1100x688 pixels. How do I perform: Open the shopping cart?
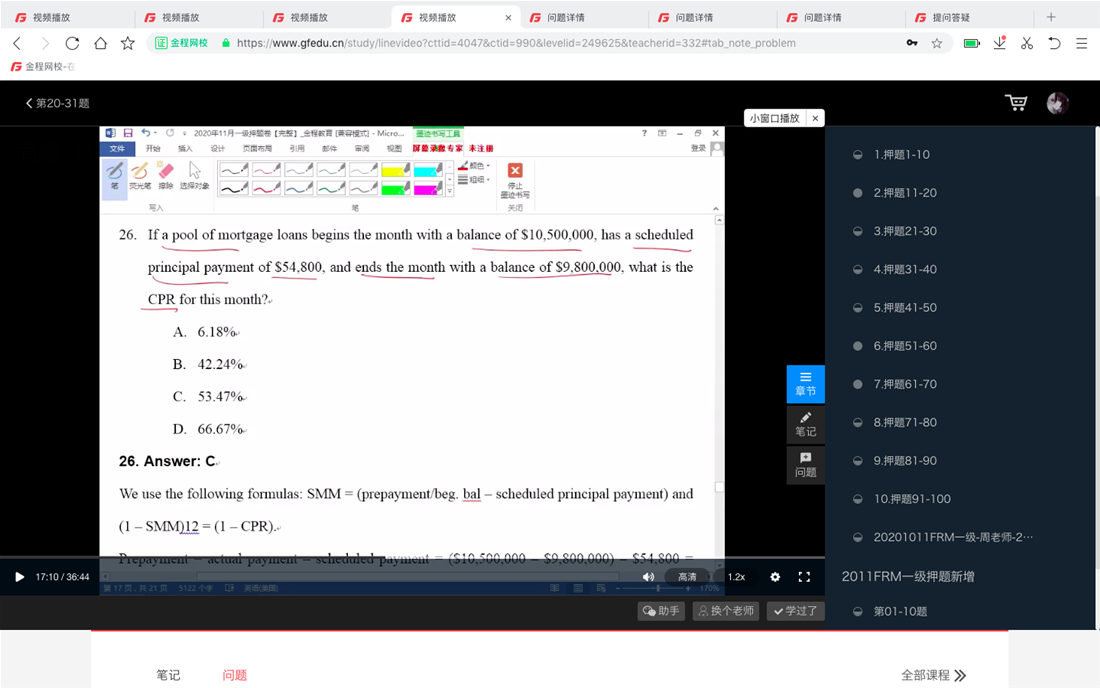click(x=1016, y=103)
